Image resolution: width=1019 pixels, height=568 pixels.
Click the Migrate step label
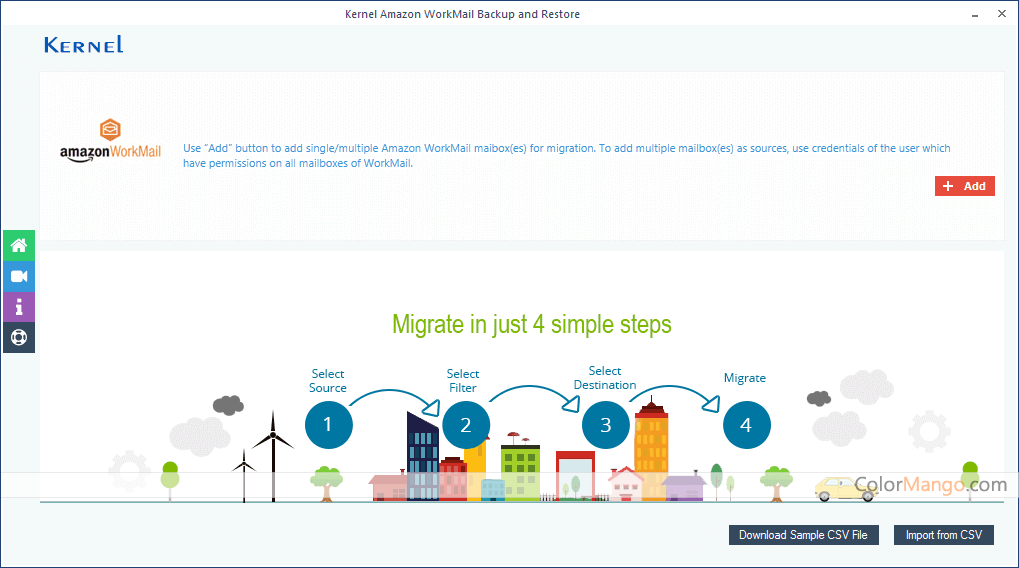(x=745, y=378)
